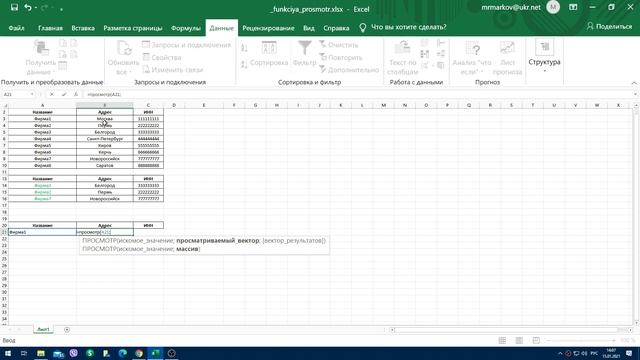The width and height of the screenshot is (640, 360).
Task: Open the Рецензирование tab
Action: coord(268,28)
